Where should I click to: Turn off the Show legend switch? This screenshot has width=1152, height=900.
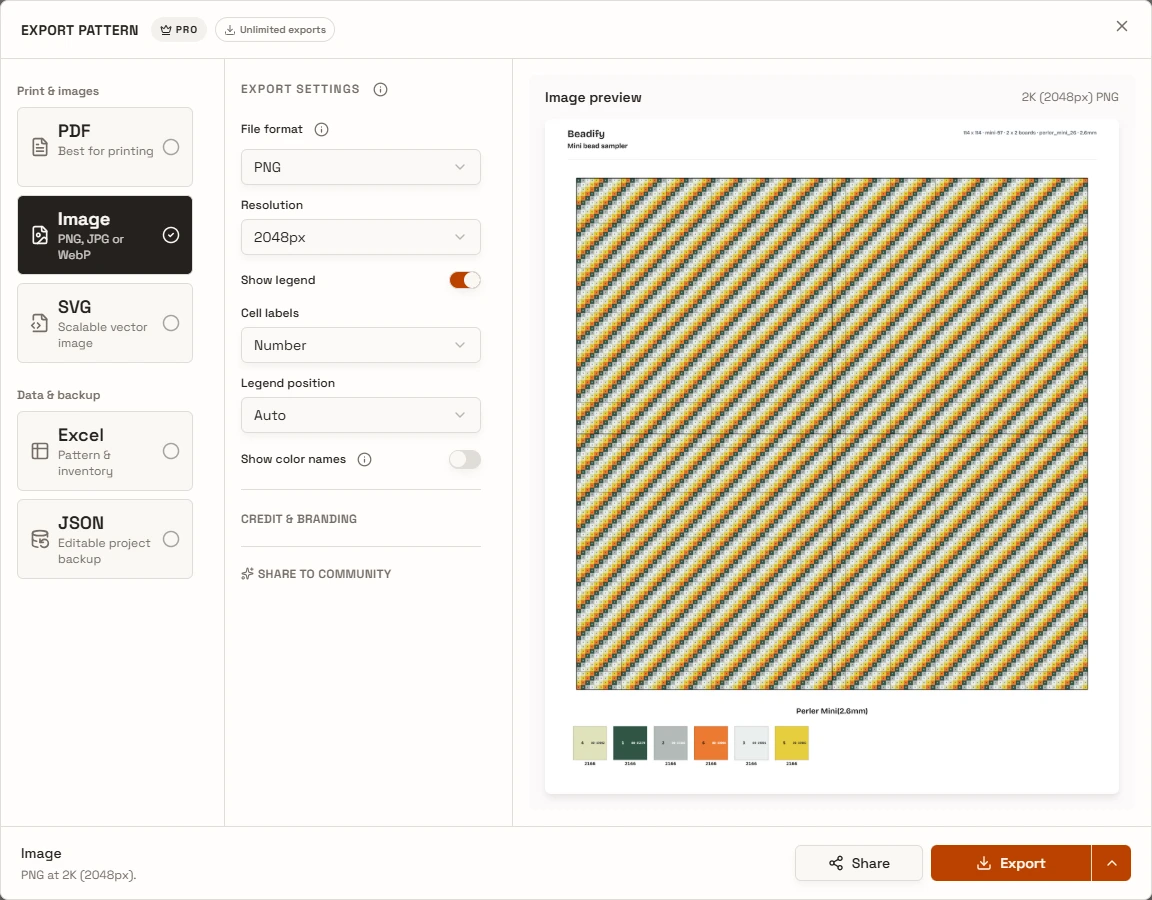pos(465,280)
